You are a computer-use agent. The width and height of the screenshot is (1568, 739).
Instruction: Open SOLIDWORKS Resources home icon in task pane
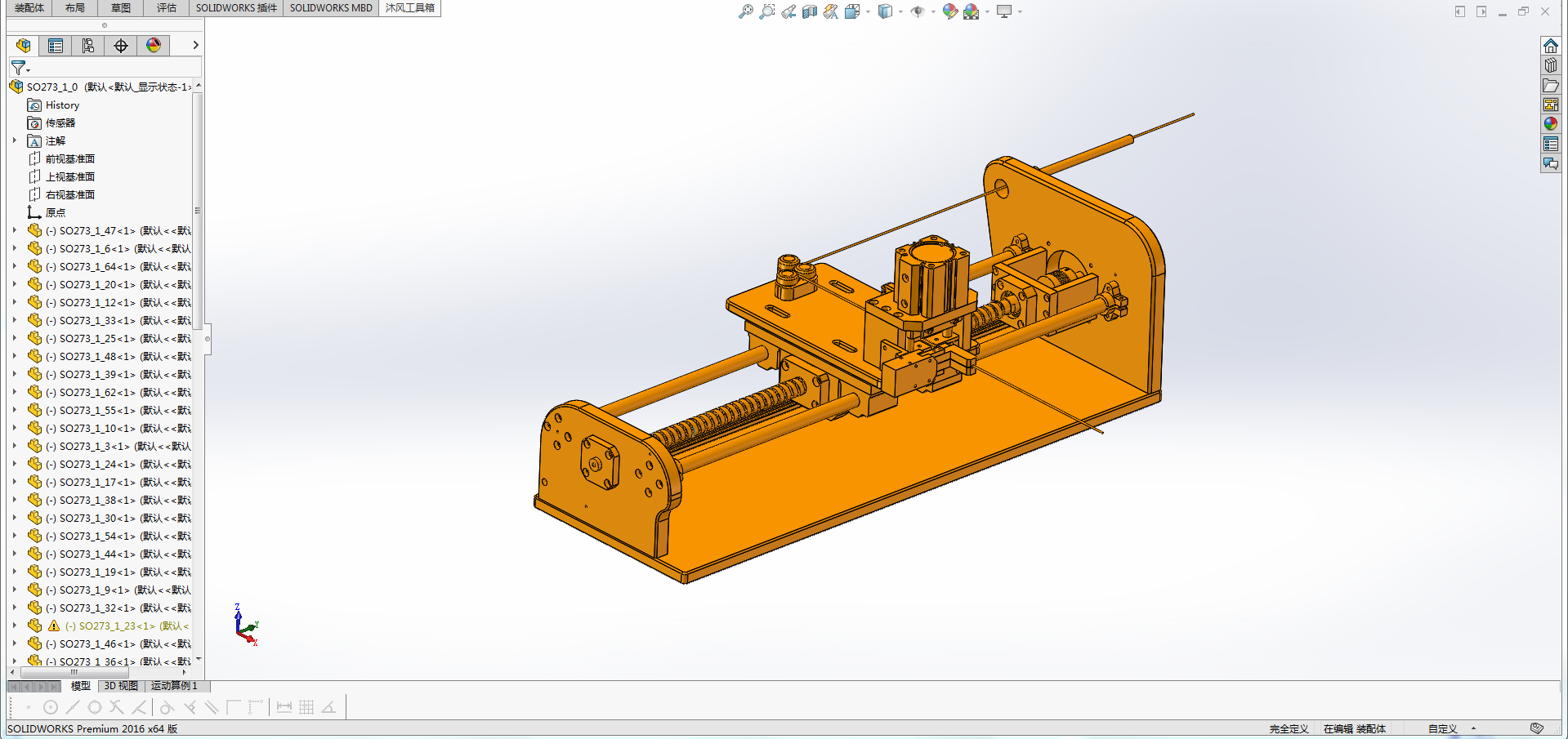pos(1550,46)
